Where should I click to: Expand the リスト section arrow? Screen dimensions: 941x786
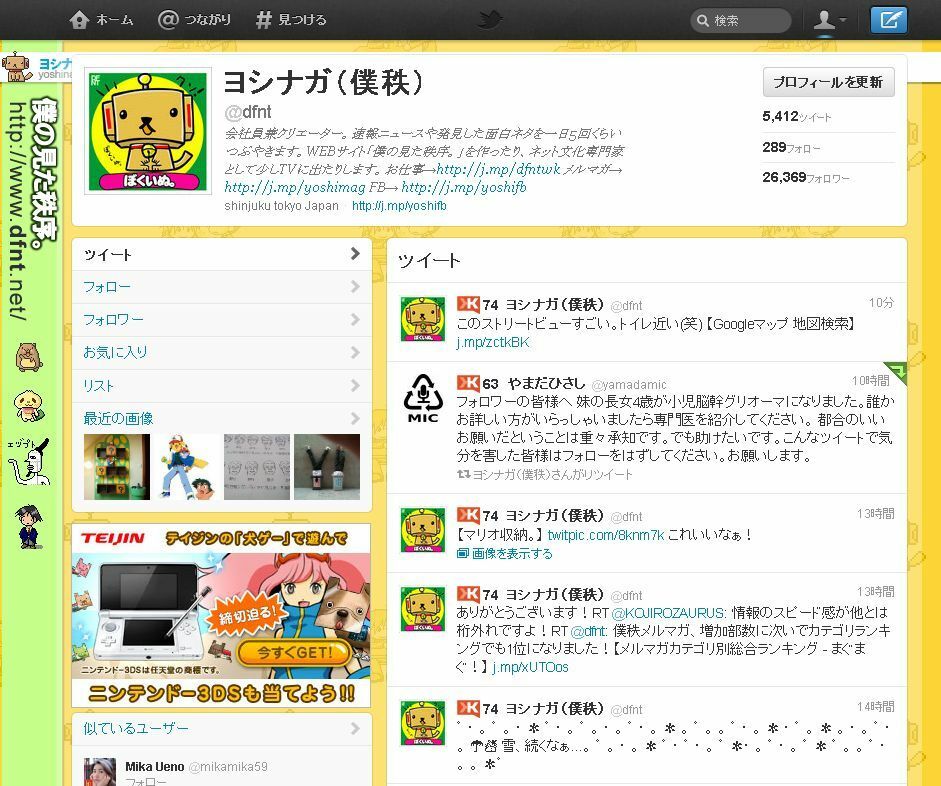pyautogui.click(x=355, y=386)
